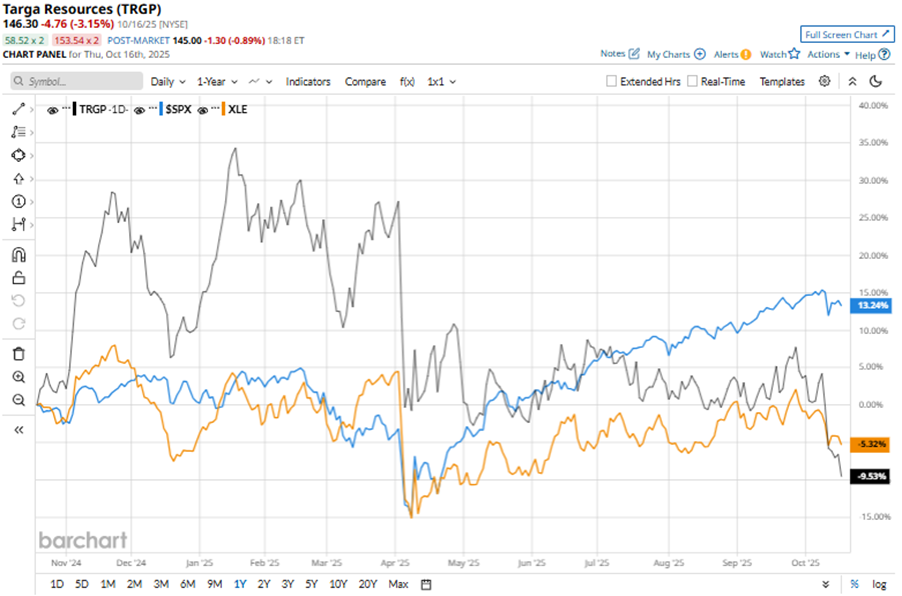Click the Watch star icon

pos(794,54)
